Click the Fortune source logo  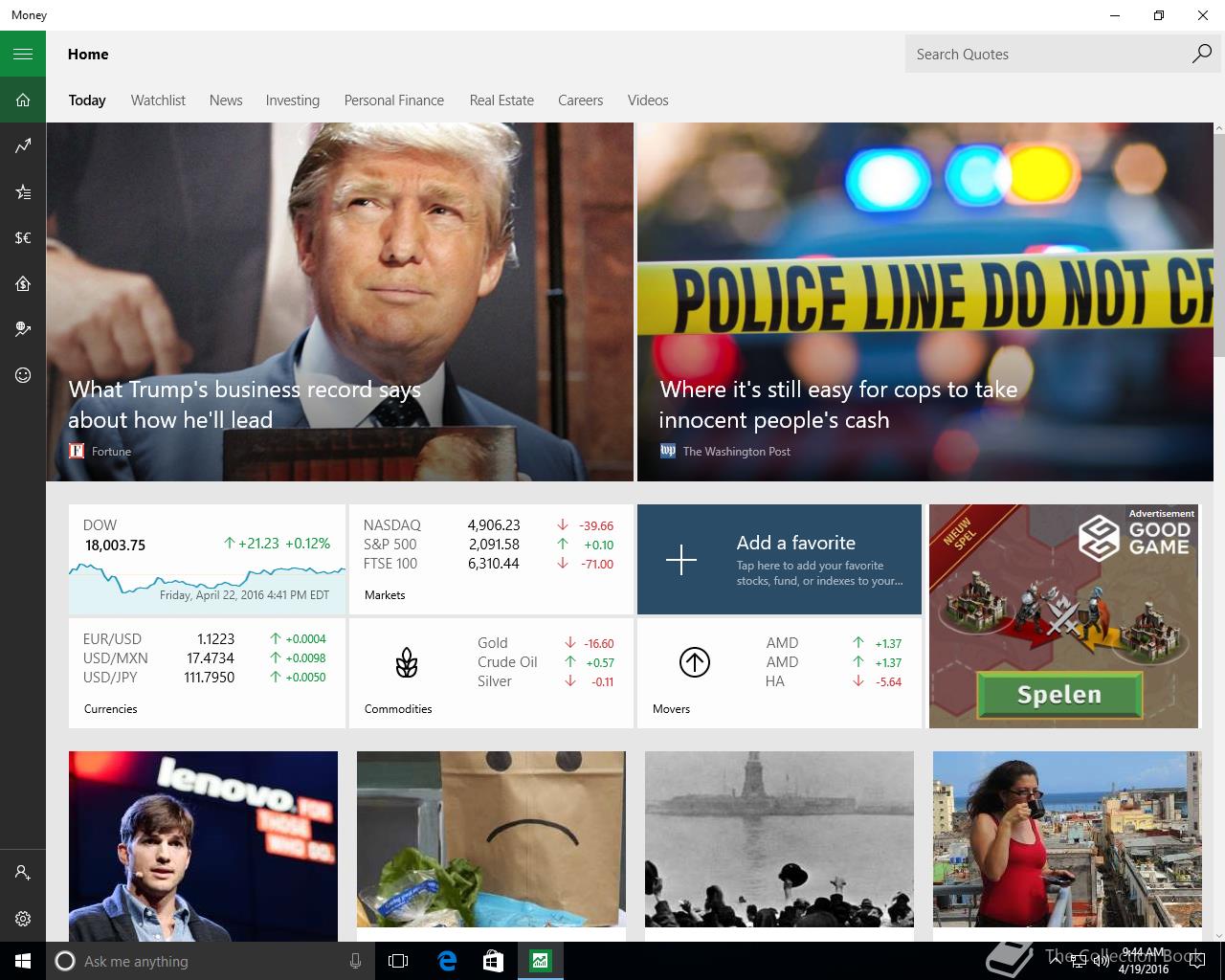(77, 451)
